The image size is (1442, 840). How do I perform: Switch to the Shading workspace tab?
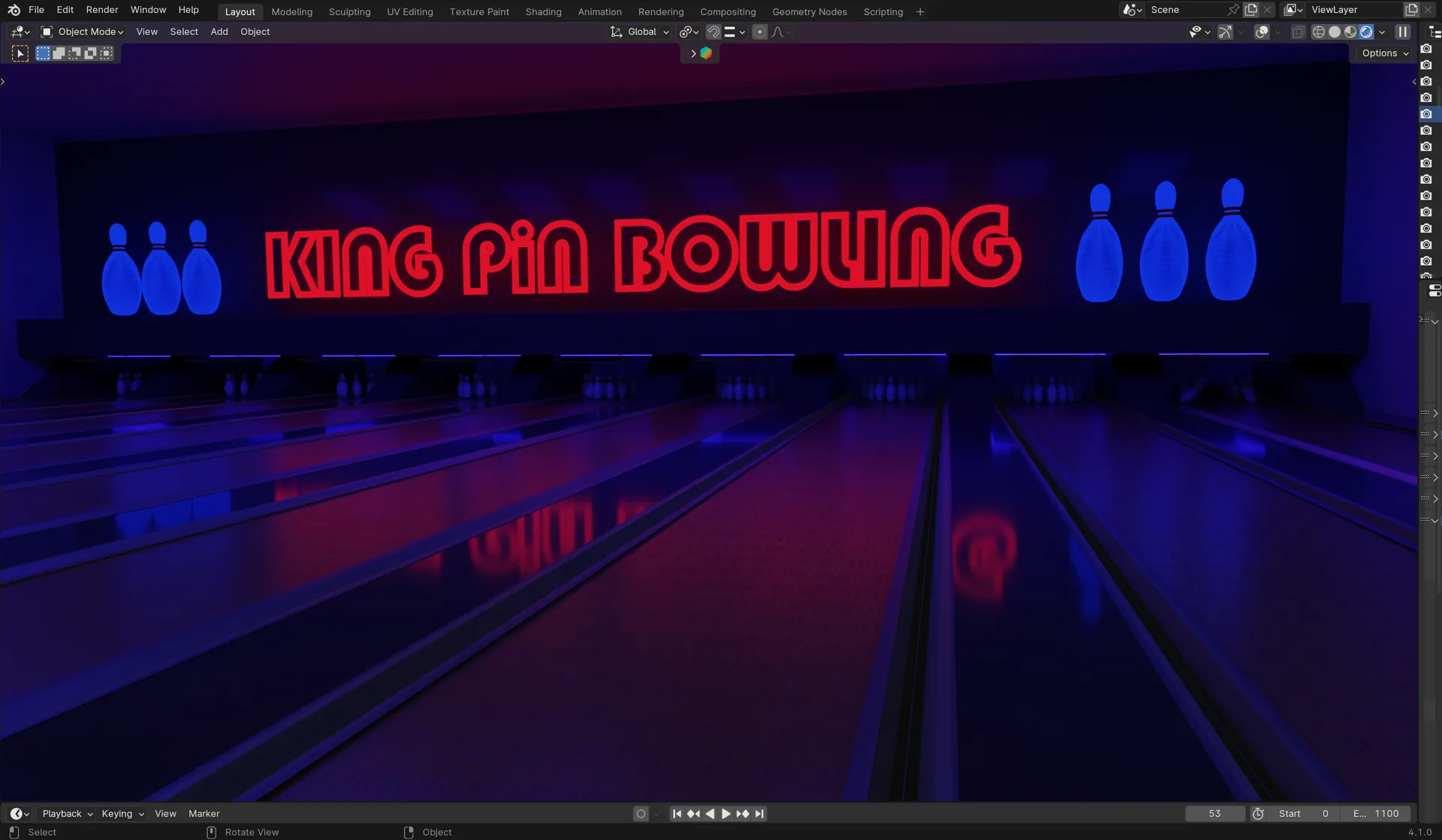(543, 11)
